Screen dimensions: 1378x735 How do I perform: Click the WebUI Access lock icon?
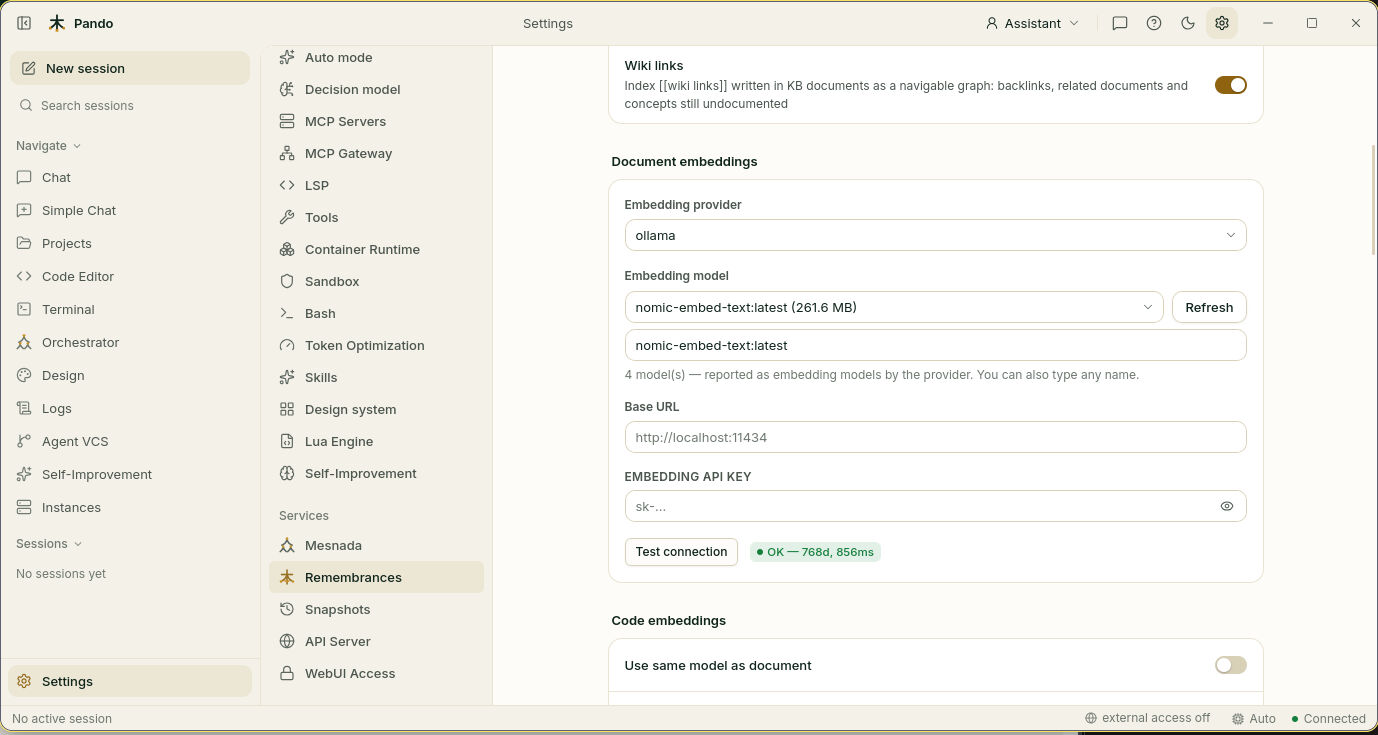tap(287, 673)
